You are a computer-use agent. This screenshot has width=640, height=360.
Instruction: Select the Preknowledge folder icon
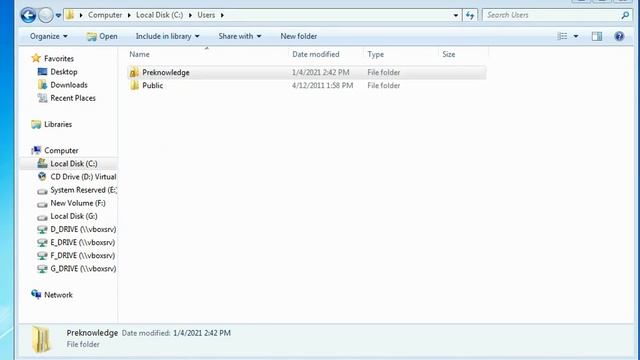134,73
